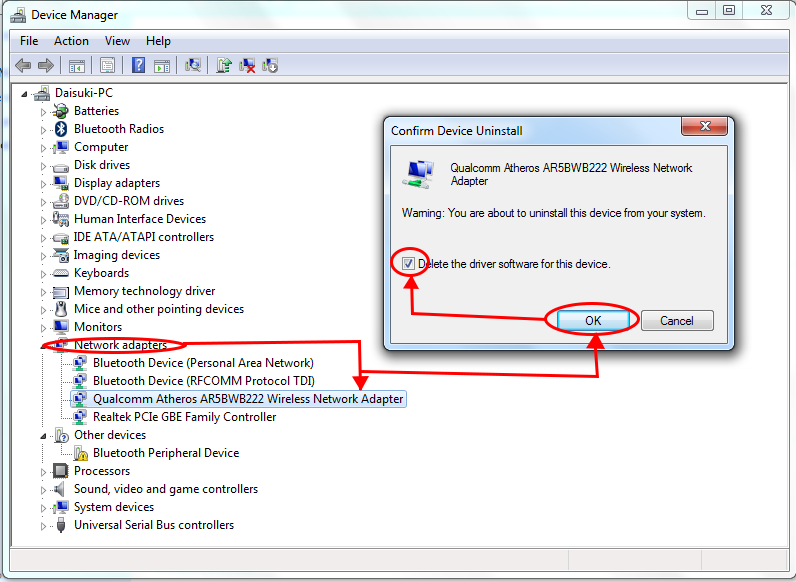This screenshot has width=796, height=582.
Task: Select Bluetooth Device (Personal Area Network)
Action: tap(203, 363)
